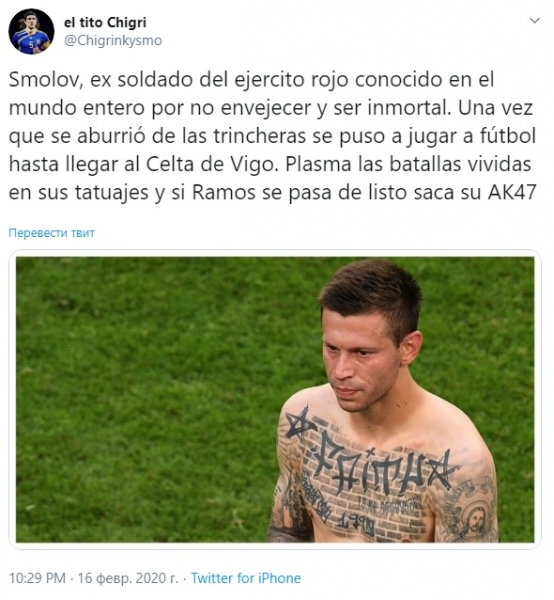The image size is (554, 600).
Task: Click the tweet text about Smolov
Action: pos(272,136)
